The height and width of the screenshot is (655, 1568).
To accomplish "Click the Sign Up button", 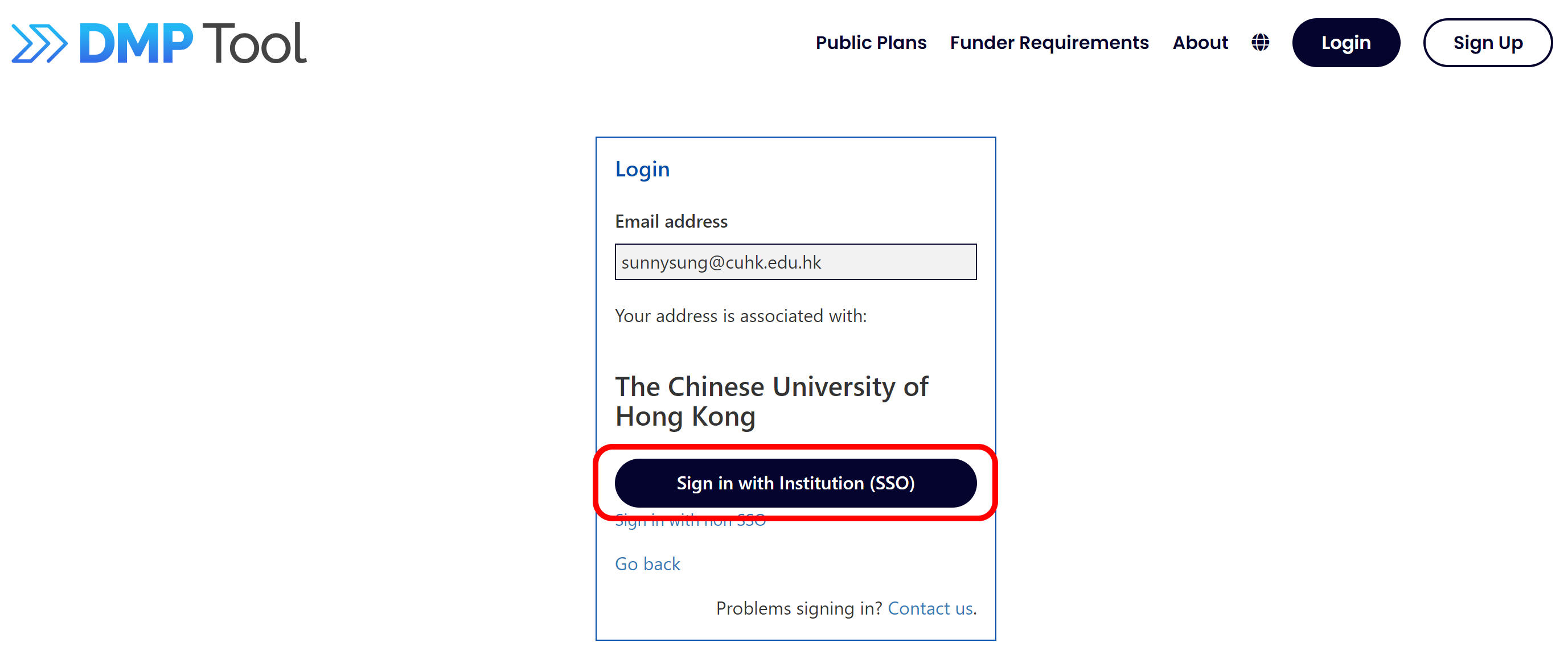I will [x=1487, y=43].
